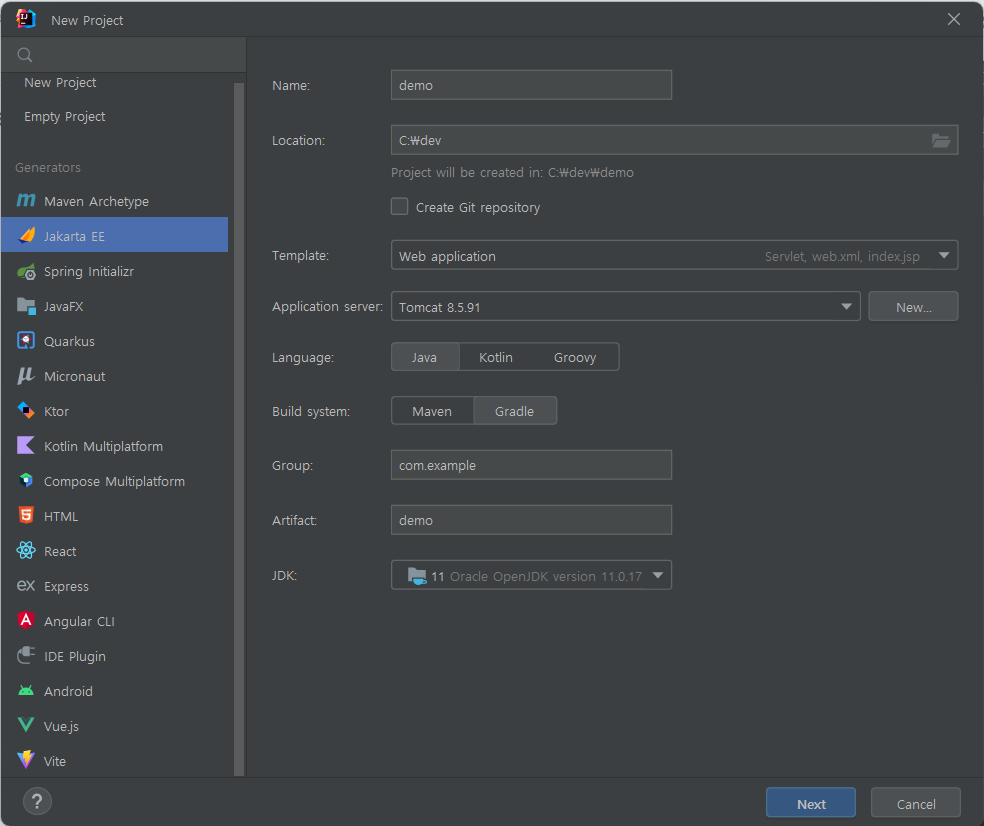Screen dimensions: 984x826
Task: Click the Tomcat 8.5.91 server combo box
Action: pos(625,306)
